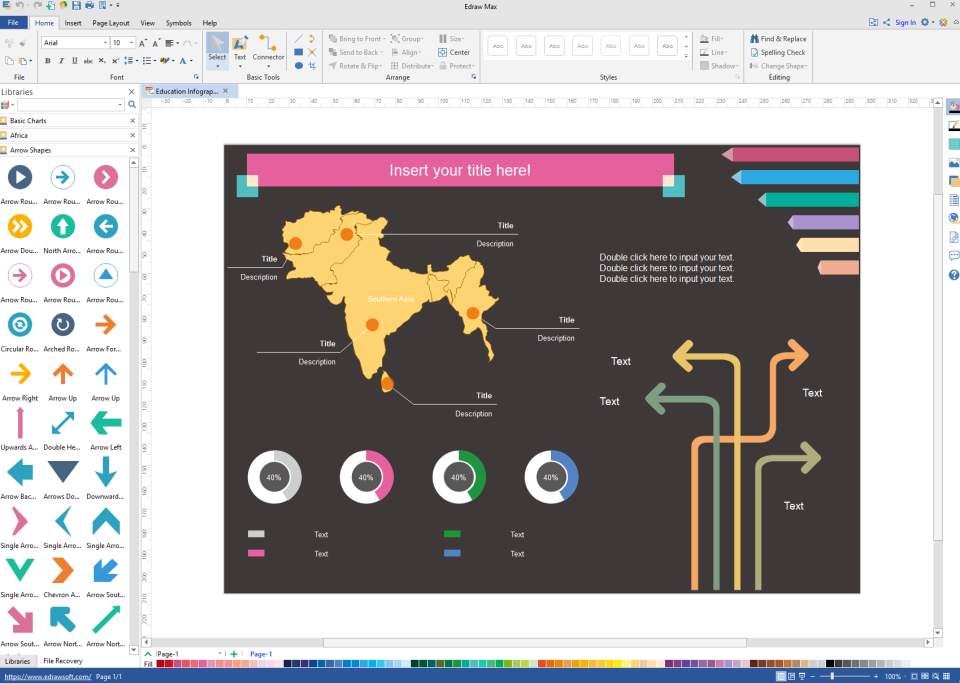Open the Page Layout tab
This screenshot has height=683, width=960.
(x=111, y=23)
